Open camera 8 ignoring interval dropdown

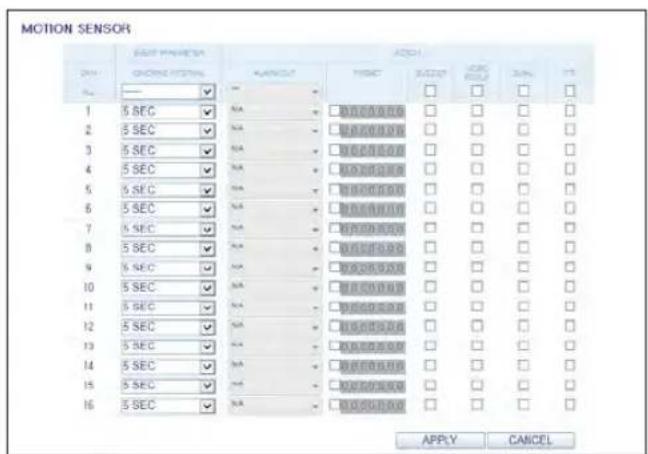pyautogui.click(x=168, y=249)
